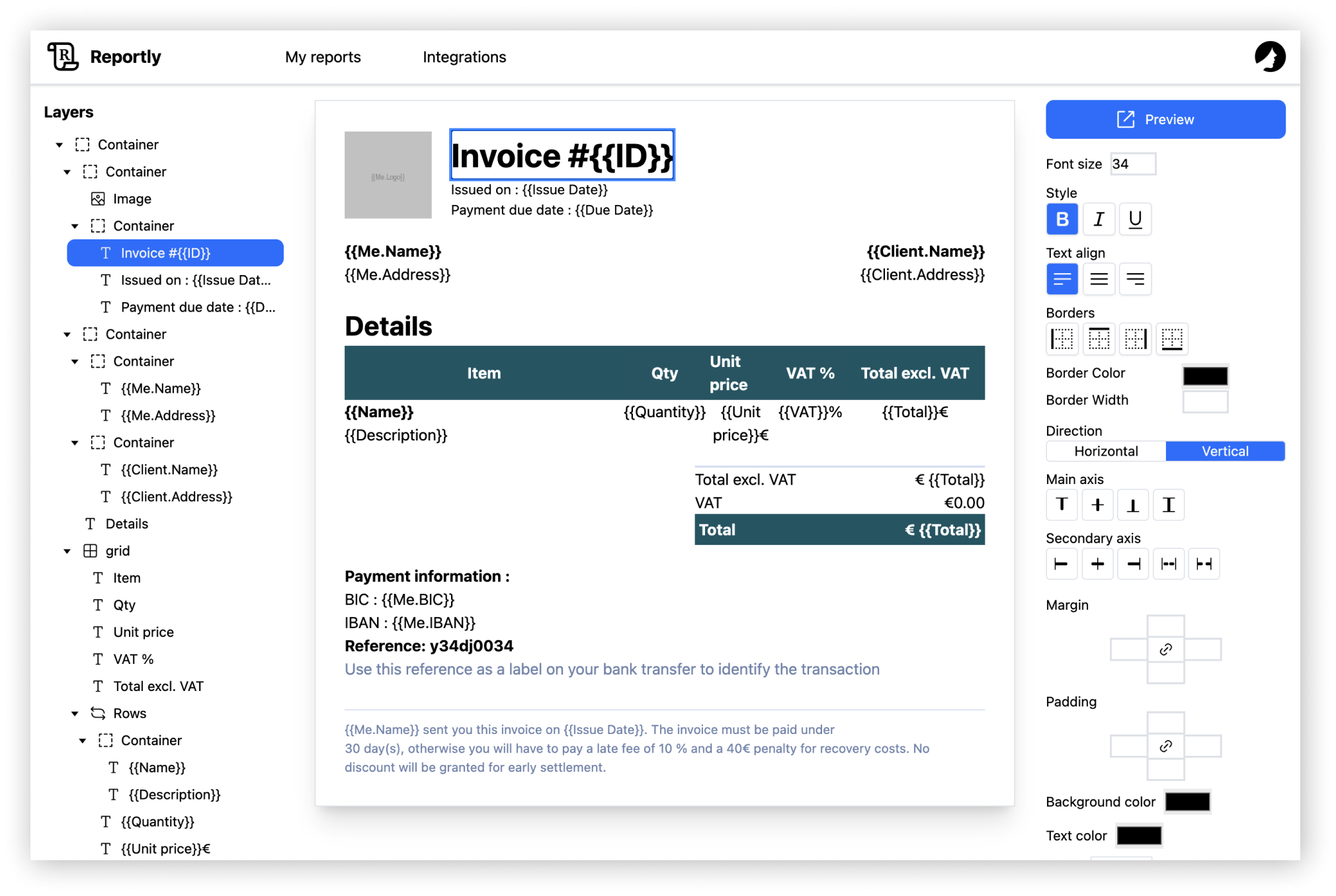1336x896 pixels.
Task: Click the left padding input box
Action: click(1128, 746)
